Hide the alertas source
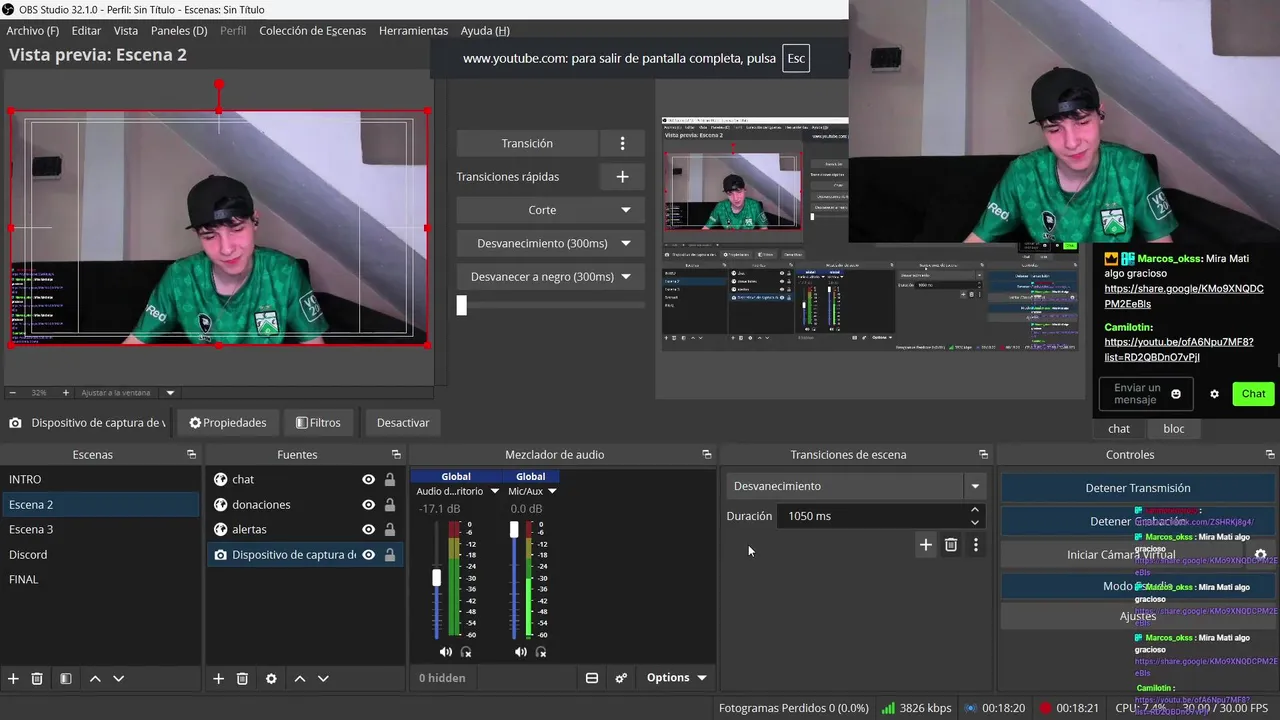This screenshot has width=1280, height=720. pyautogui.click(x=368, y=530)
